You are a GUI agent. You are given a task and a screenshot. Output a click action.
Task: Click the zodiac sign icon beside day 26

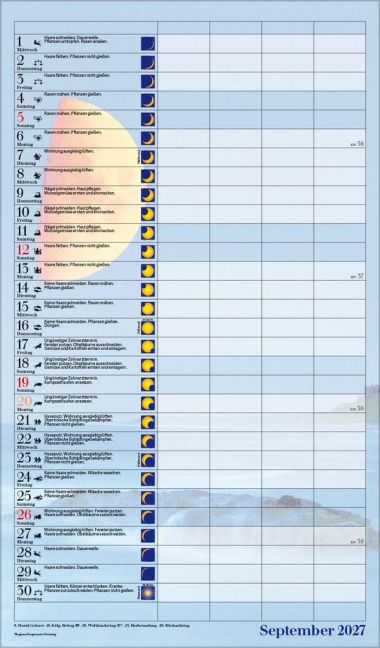38,517
